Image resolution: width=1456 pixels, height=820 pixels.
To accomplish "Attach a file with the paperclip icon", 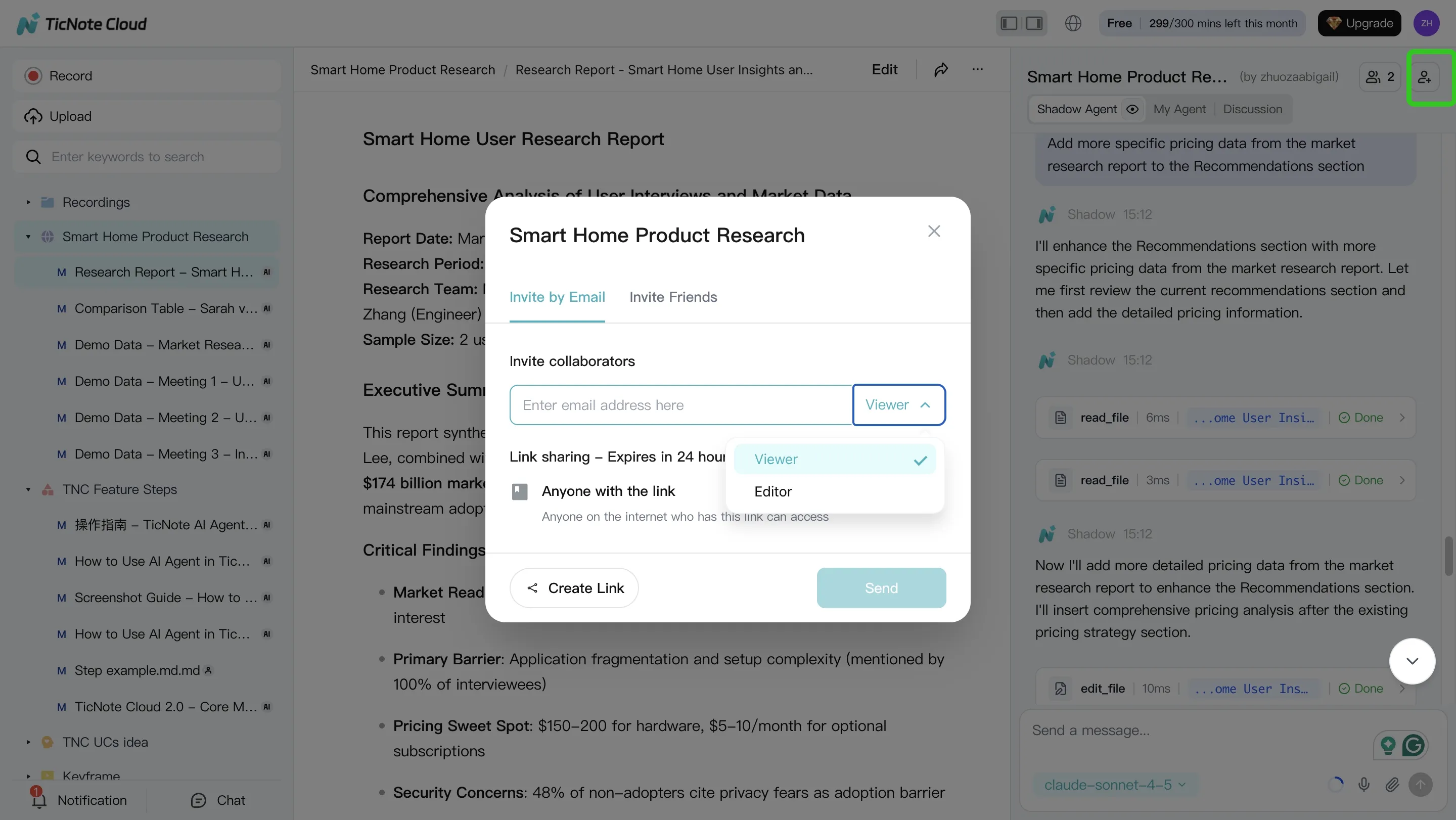I will click(x=1393, y=785).
